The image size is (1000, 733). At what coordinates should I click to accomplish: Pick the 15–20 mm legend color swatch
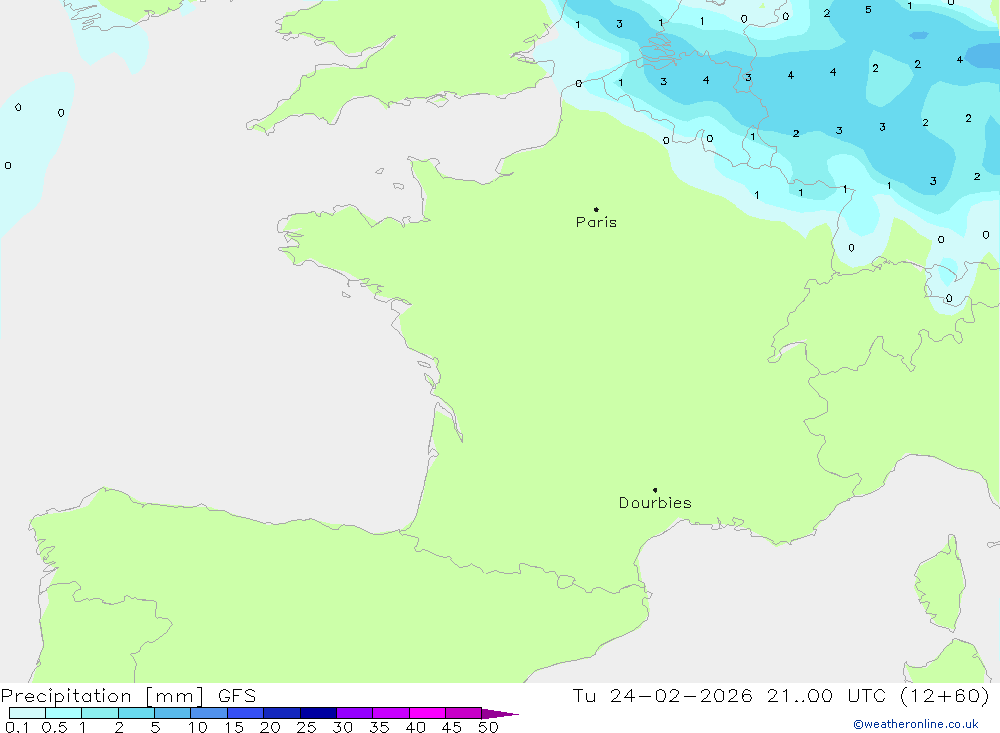click(x=246, y=713)
